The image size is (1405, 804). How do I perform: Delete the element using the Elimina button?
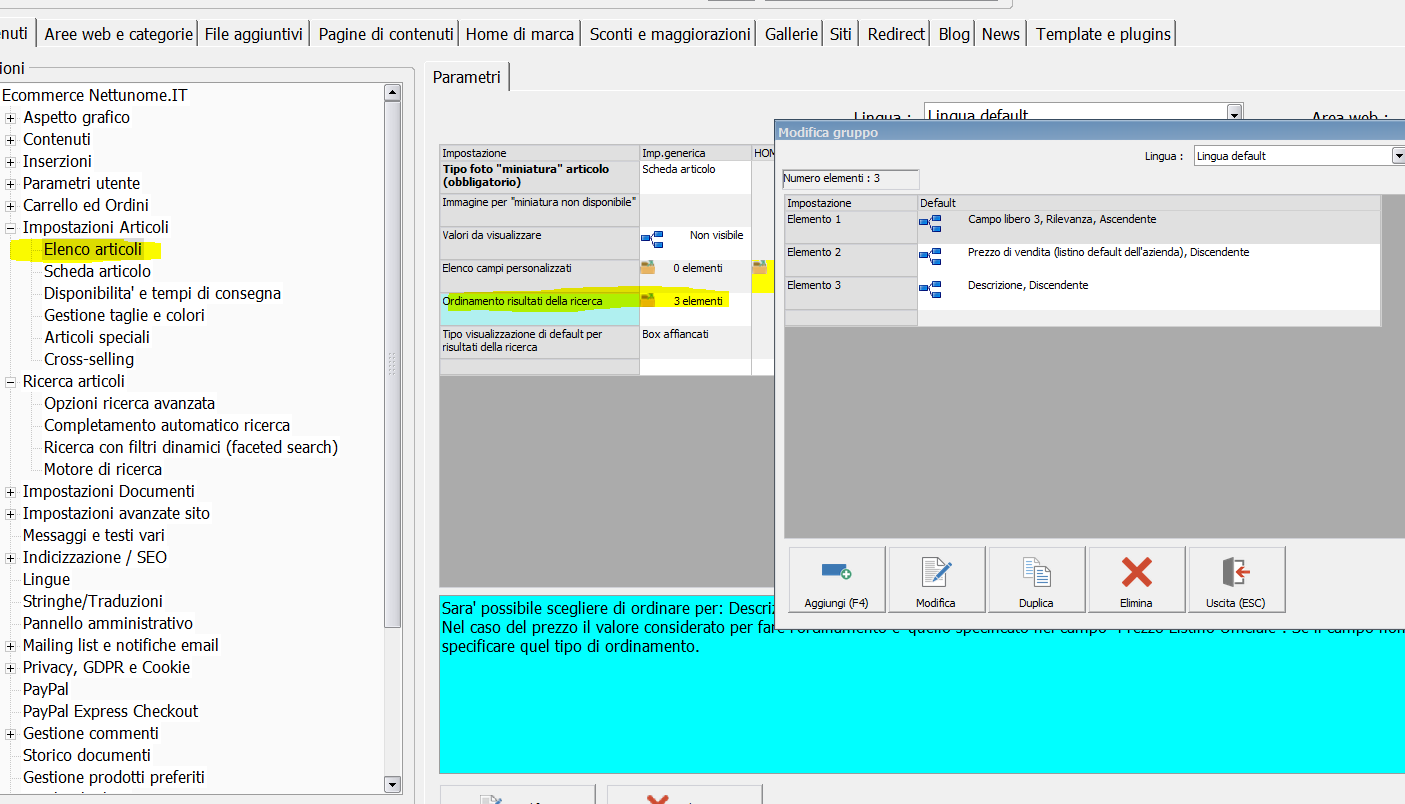(x=1136, y=579)
